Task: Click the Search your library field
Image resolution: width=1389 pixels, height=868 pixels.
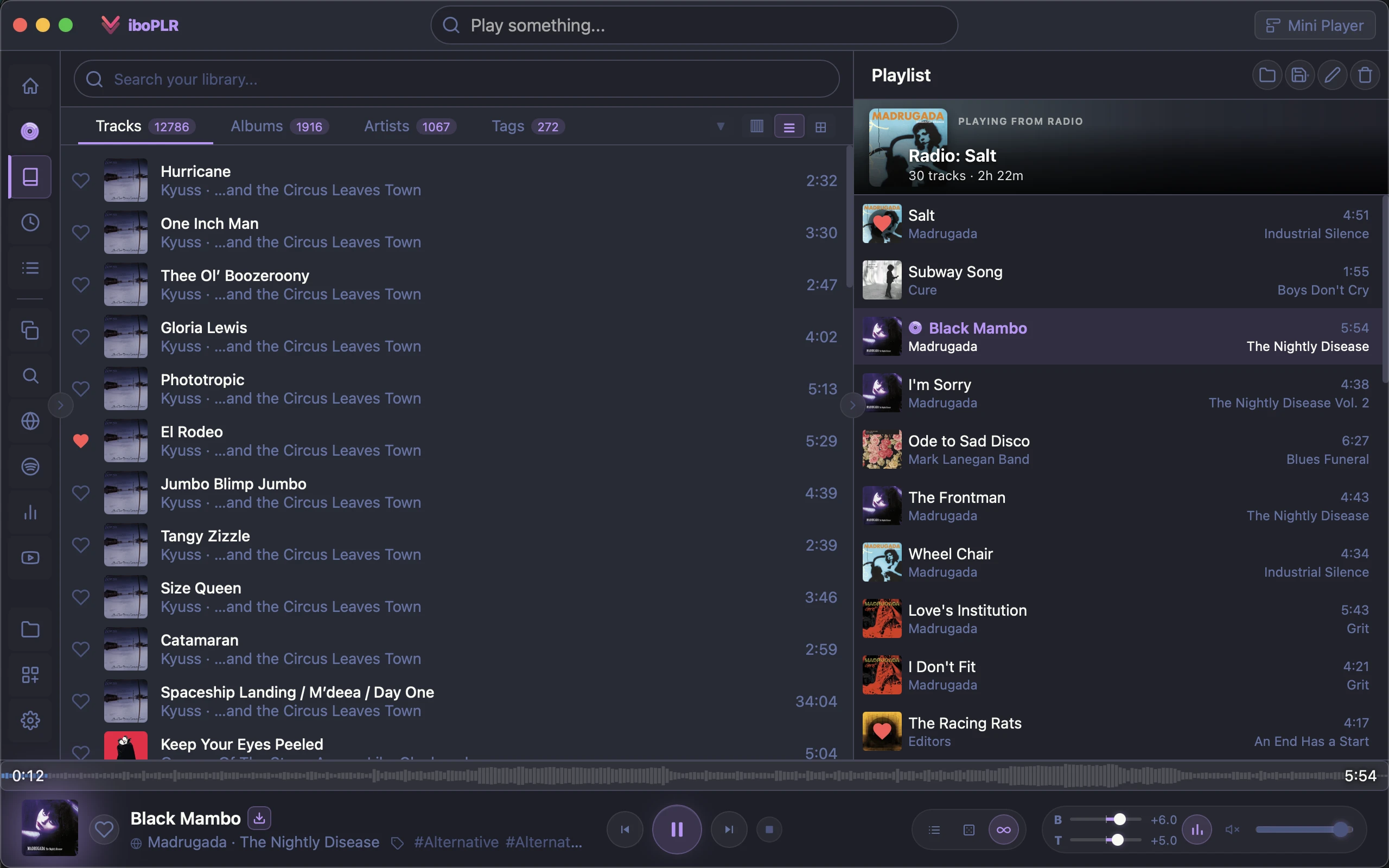Action: [x=456, y=79]
